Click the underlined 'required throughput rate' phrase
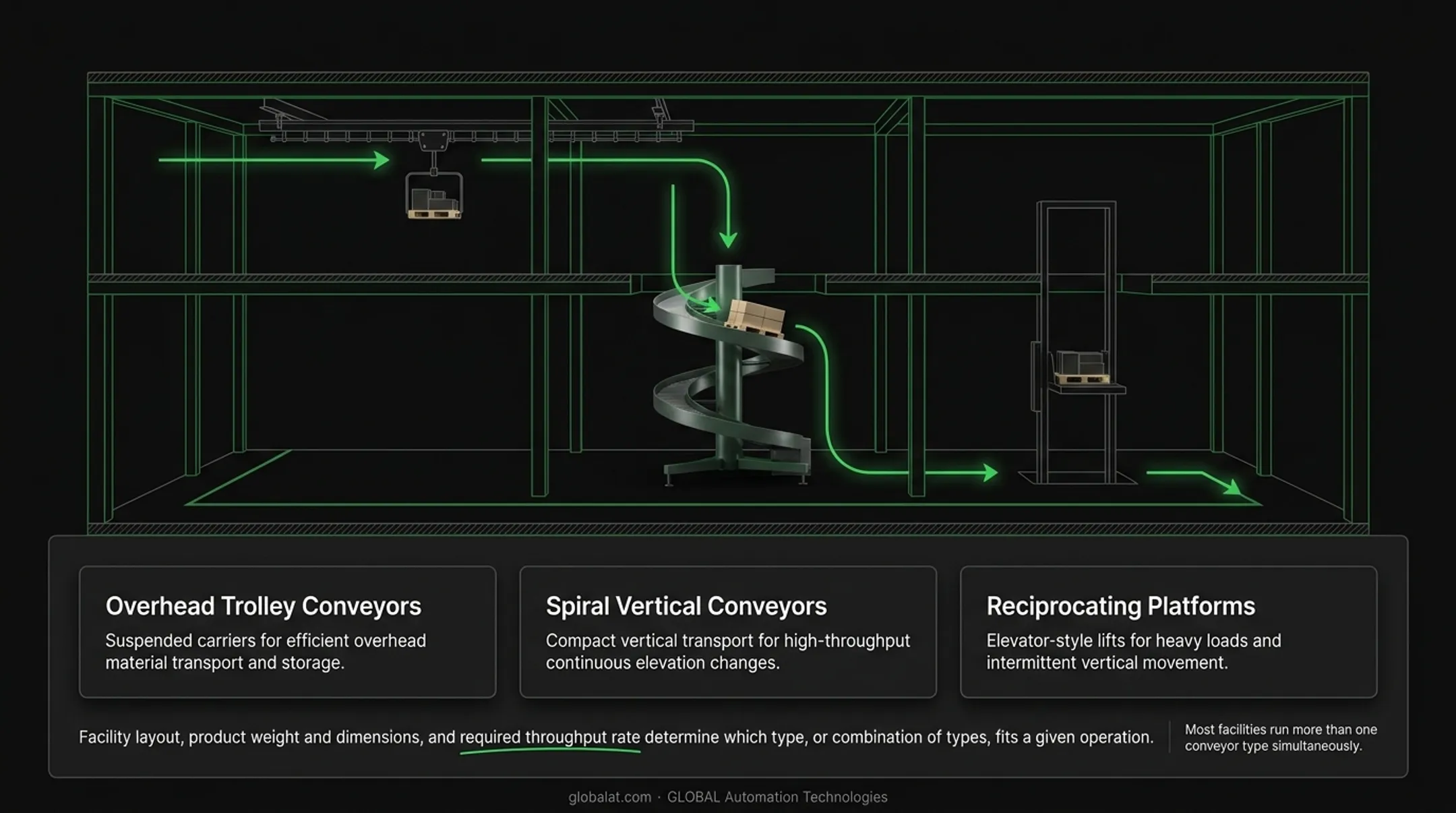This screenshot has width=1456, height=813. [x=550, y=737]
